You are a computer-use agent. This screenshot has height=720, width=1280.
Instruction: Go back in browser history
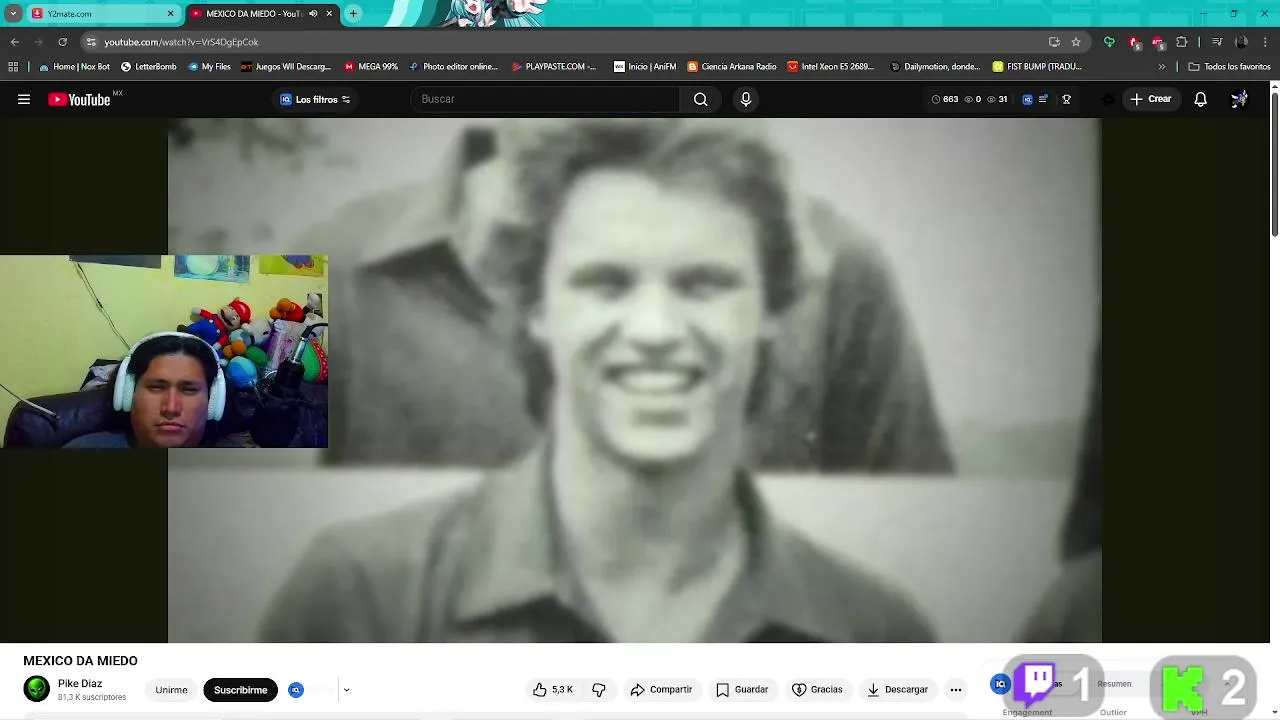(x=14, y=42)
